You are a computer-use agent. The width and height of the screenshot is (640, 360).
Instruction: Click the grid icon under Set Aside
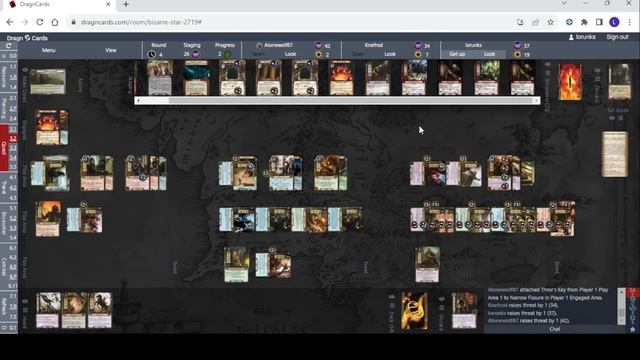click(x=621, y=118)
